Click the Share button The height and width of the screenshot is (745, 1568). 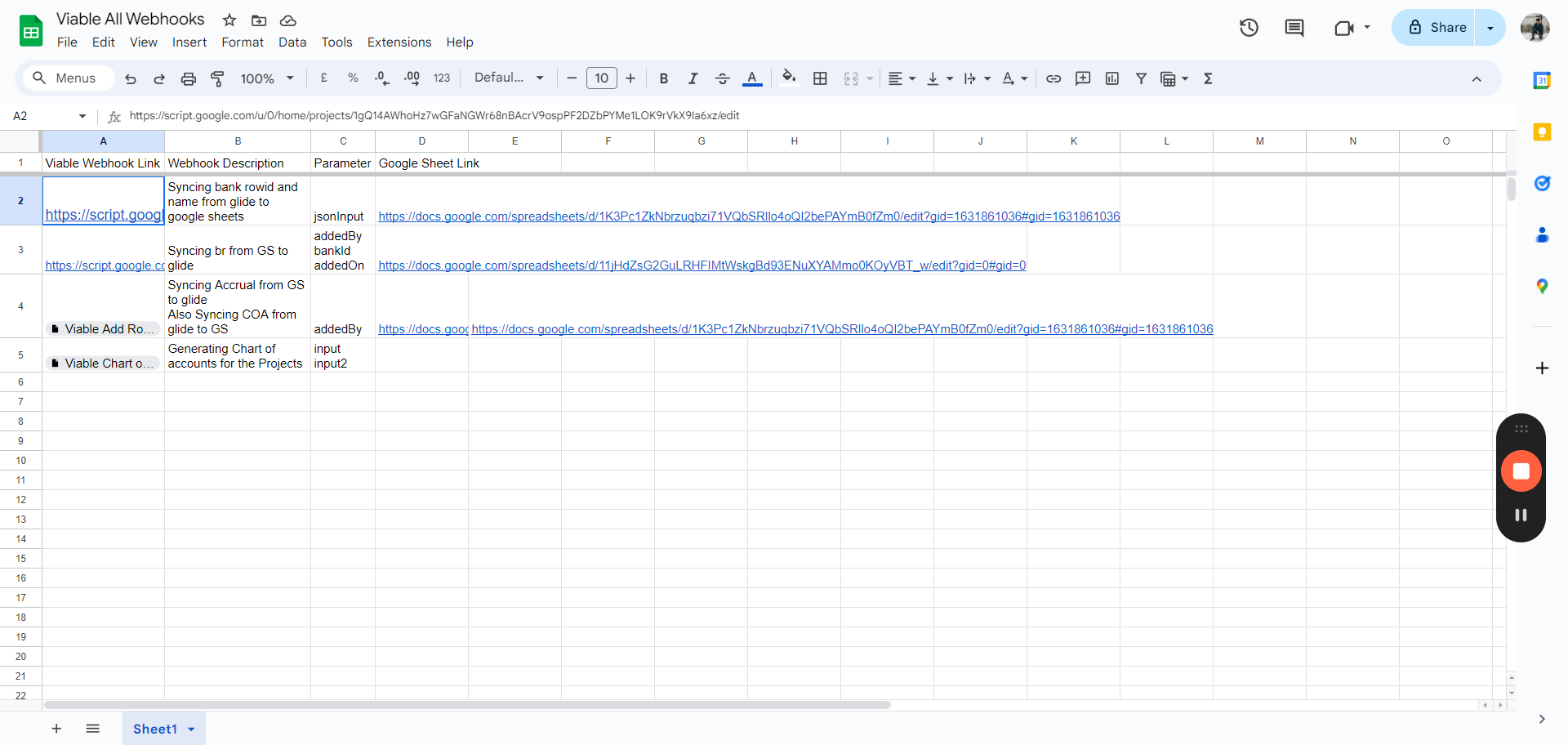point(1437,27)
